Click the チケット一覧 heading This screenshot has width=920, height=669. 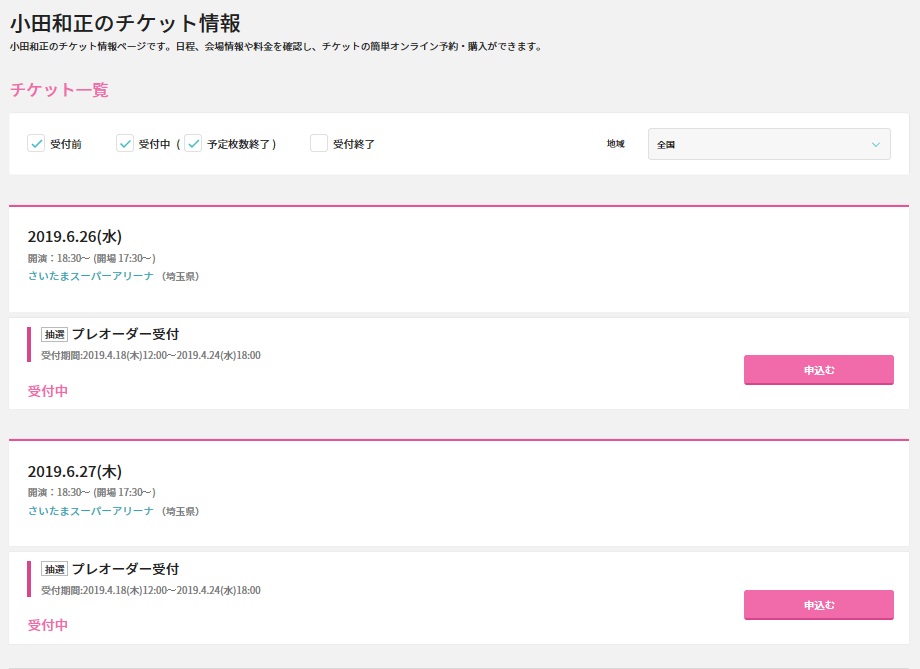59,90
